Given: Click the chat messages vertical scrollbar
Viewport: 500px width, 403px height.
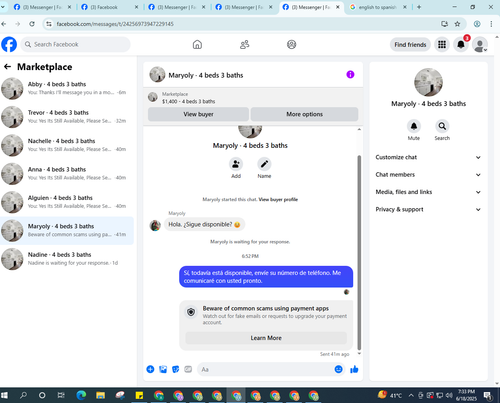Looking at the screenshot, I should click(359, 252).
